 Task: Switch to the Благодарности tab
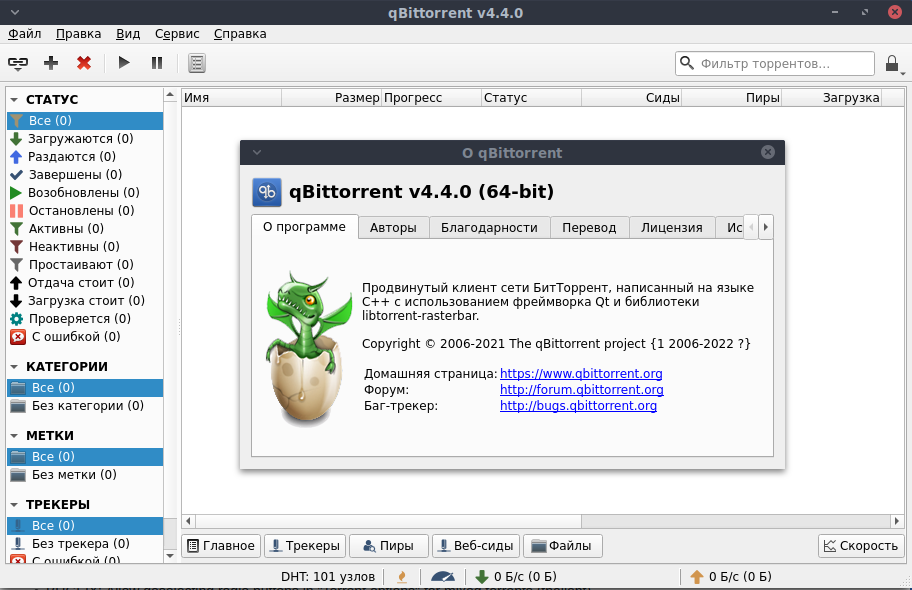coord(489,228)
